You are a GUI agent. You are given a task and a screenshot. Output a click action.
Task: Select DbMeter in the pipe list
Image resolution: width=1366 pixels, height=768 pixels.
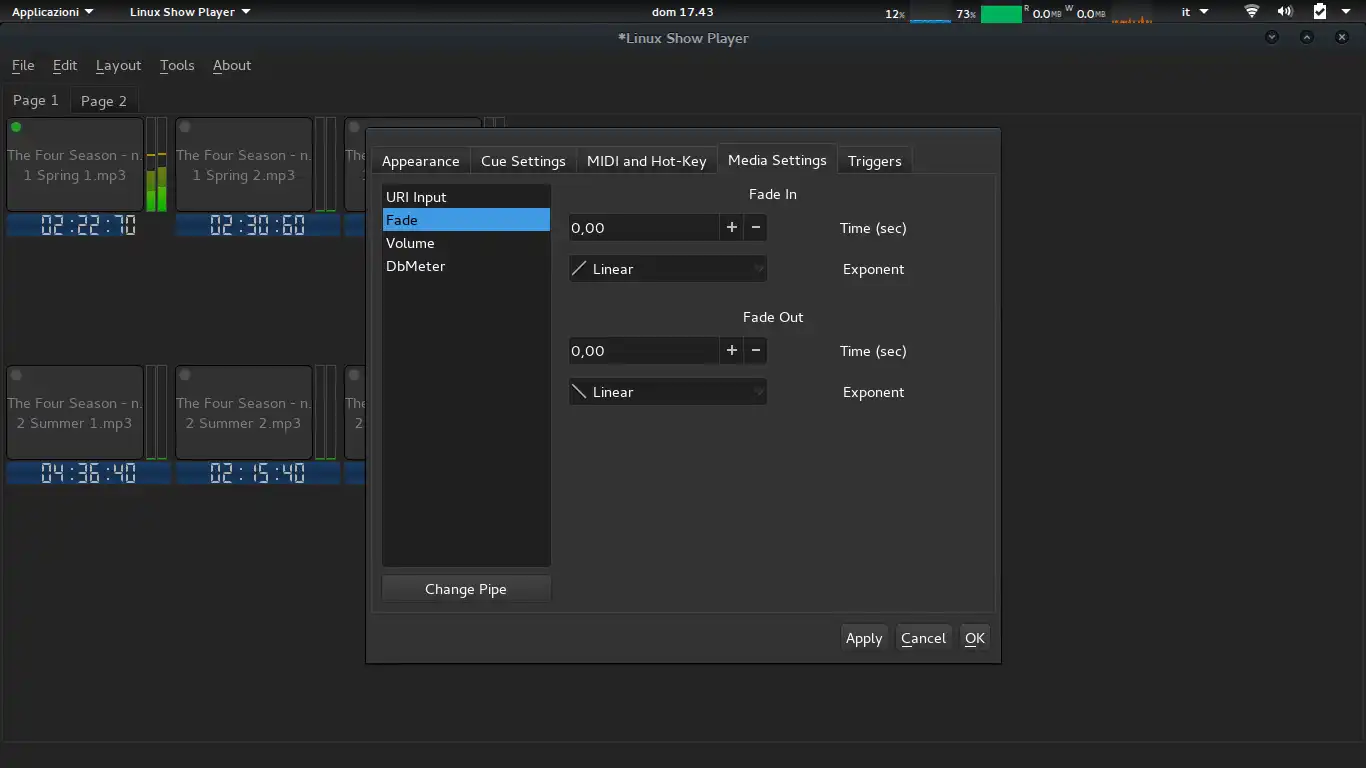tap(466, 266)
